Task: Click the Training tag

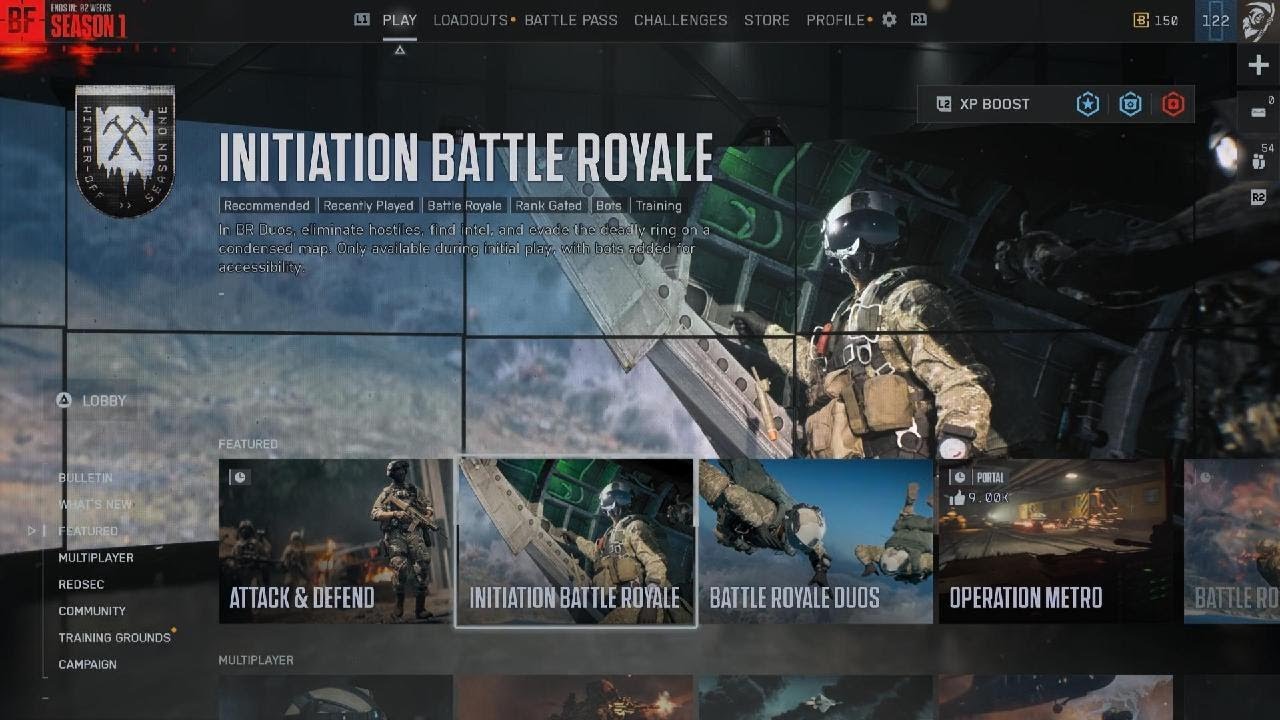Action: (x=658, y=206)
